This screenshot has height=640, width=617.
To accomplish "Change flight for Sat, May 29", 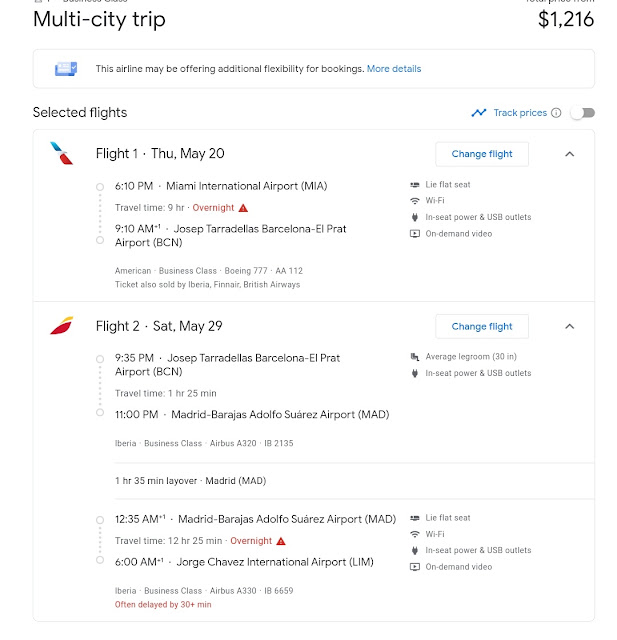I will coord(482,327).
